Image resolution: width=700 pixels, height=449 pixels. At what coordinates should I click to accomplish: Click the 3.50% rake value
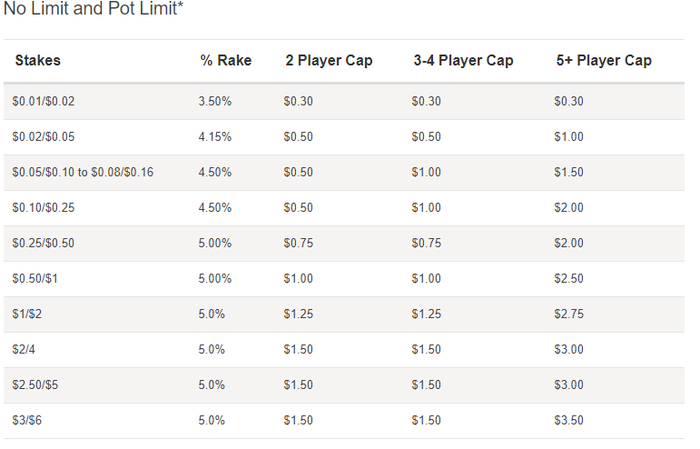tap(215, 101)
